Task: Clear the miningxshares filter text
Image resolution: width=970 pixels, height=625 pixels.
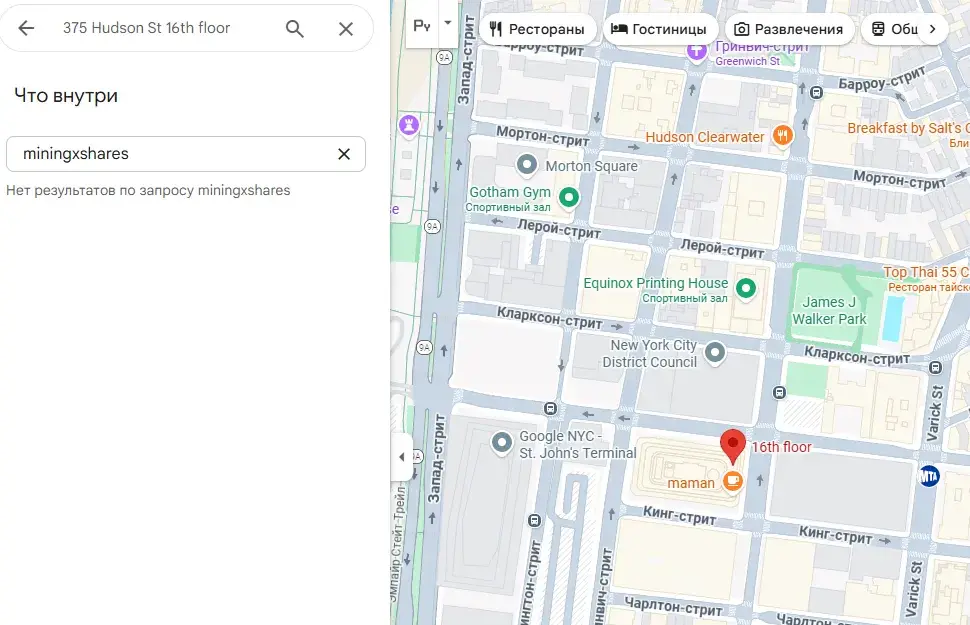Action: [x=344, y=154]
